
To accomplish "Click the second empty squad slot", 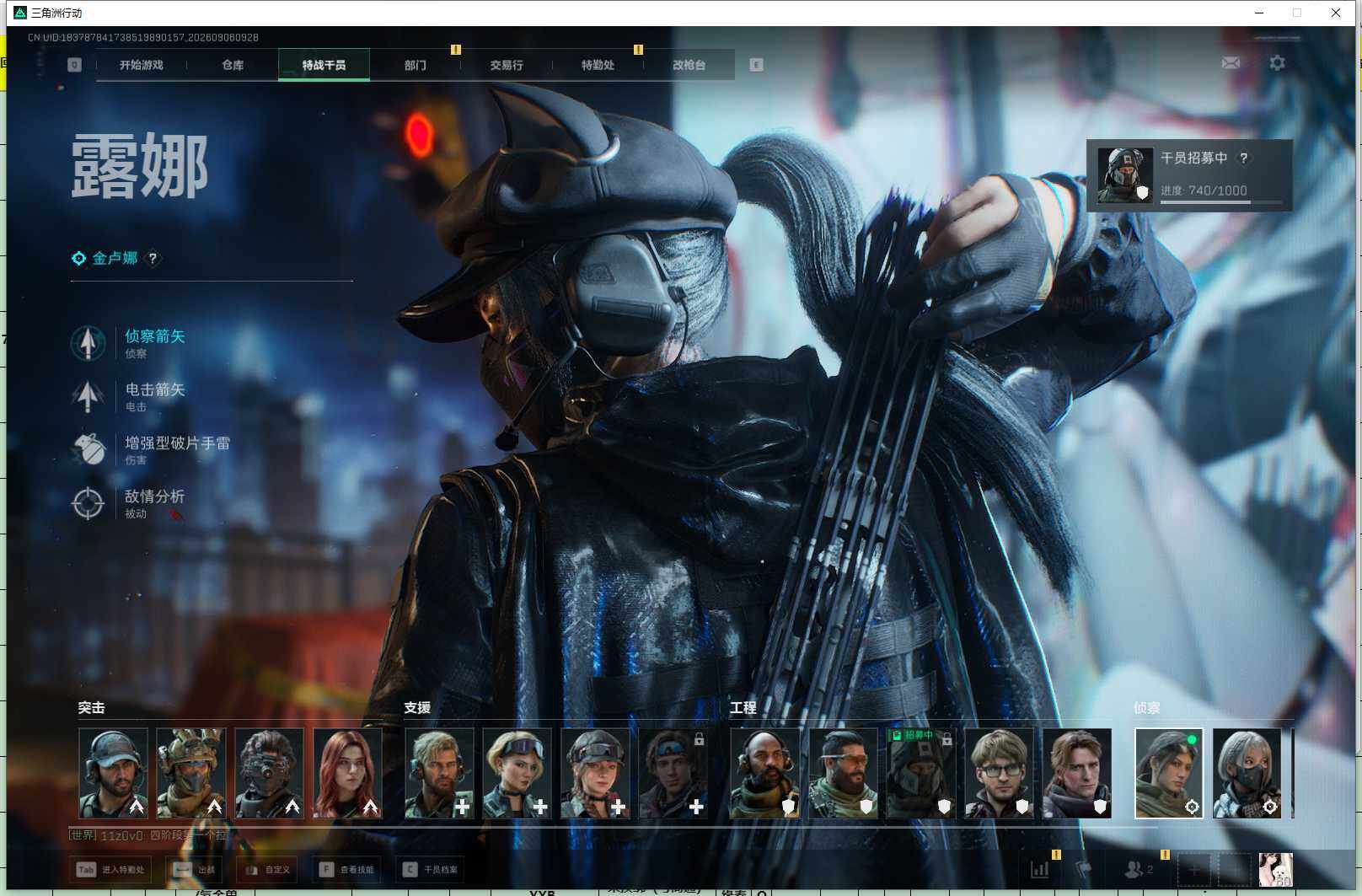I will pyautogui.click(x=1234, y=869).
